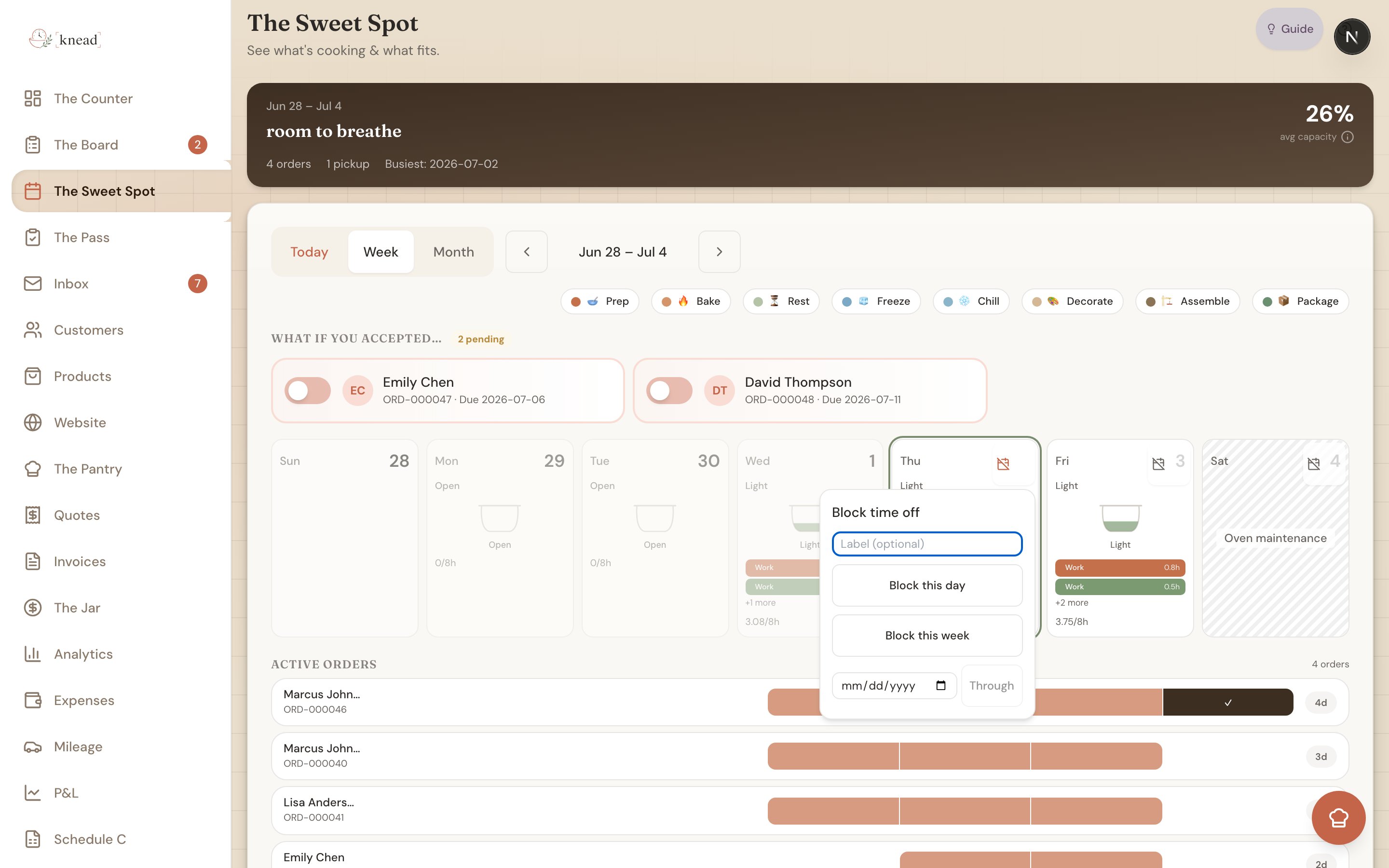Click Friday orange Work 0.8h bar
1389x868 pixels.
tap(1120, 568)
